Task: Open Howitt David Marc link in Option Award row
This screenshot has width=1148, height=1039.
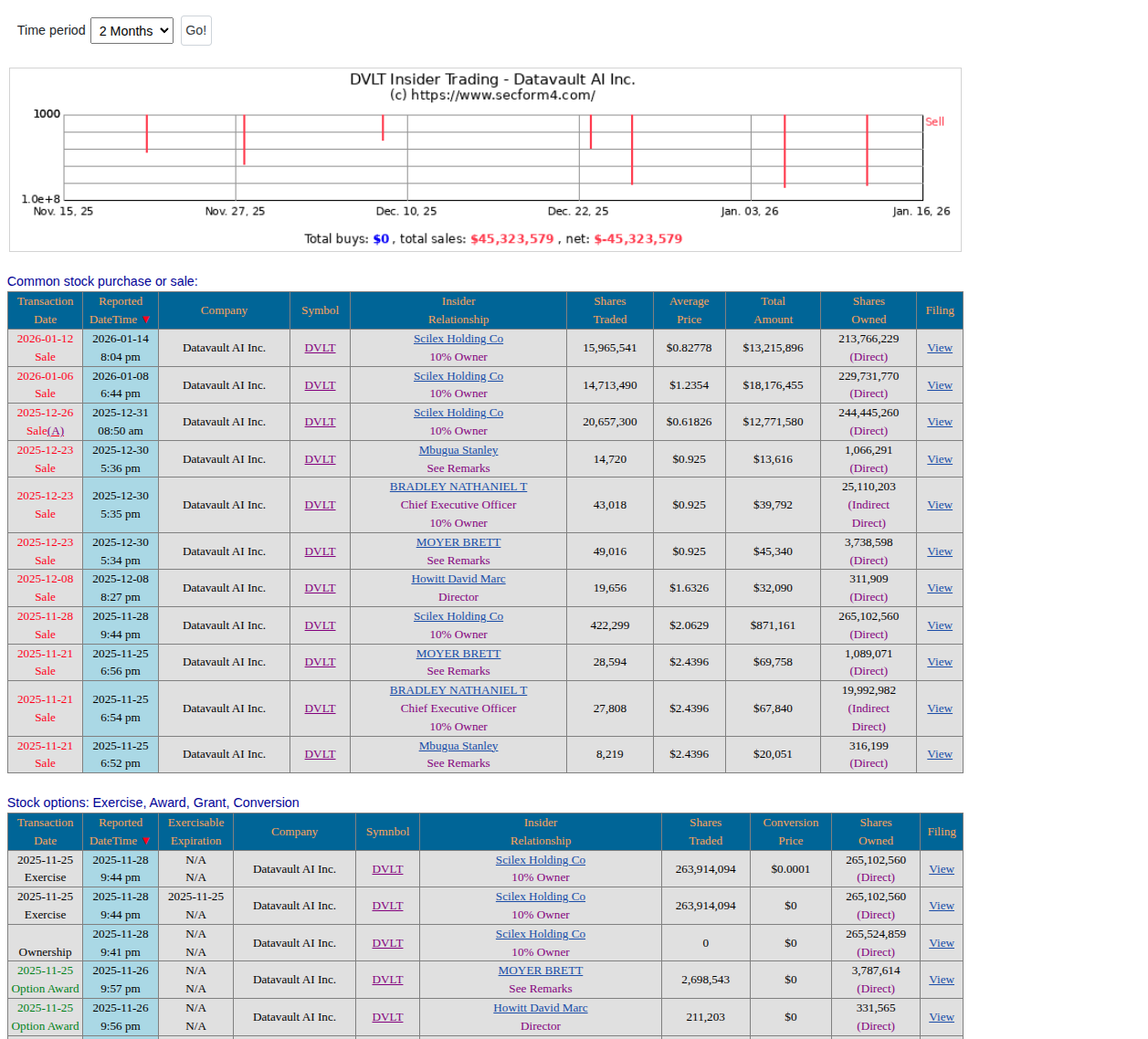Action: (x=541, y=1008)
